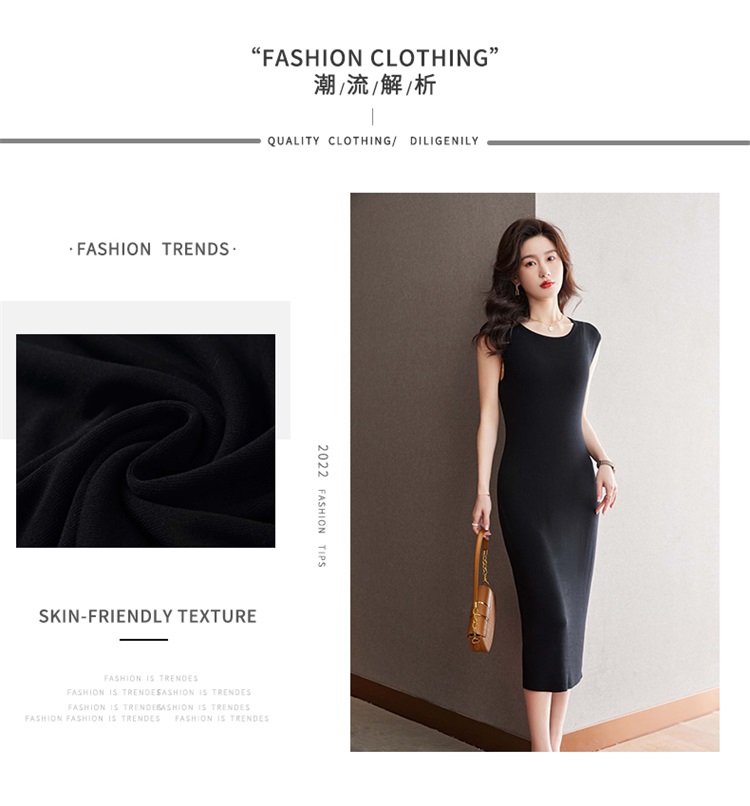Click the gray divider right of Diligenily

[618, 142]
